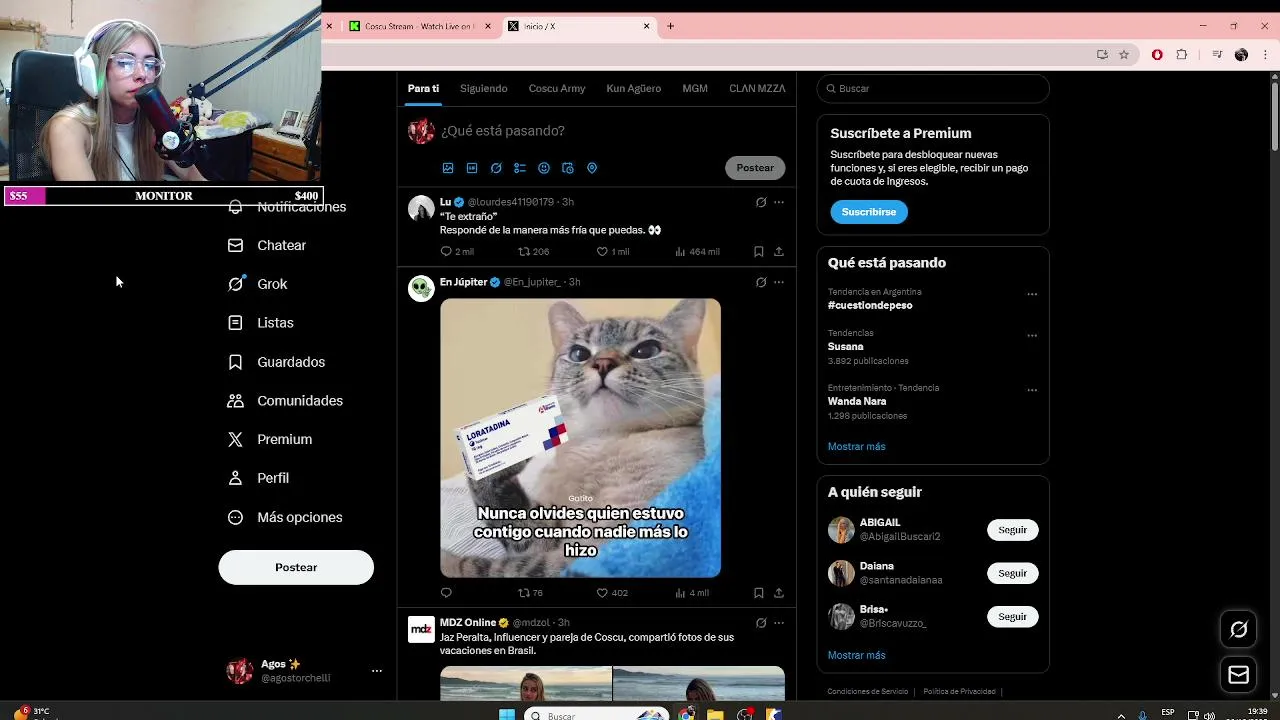Open the emoji picker in composer
Screen dimensions: 1280x720
pos(544,168)
